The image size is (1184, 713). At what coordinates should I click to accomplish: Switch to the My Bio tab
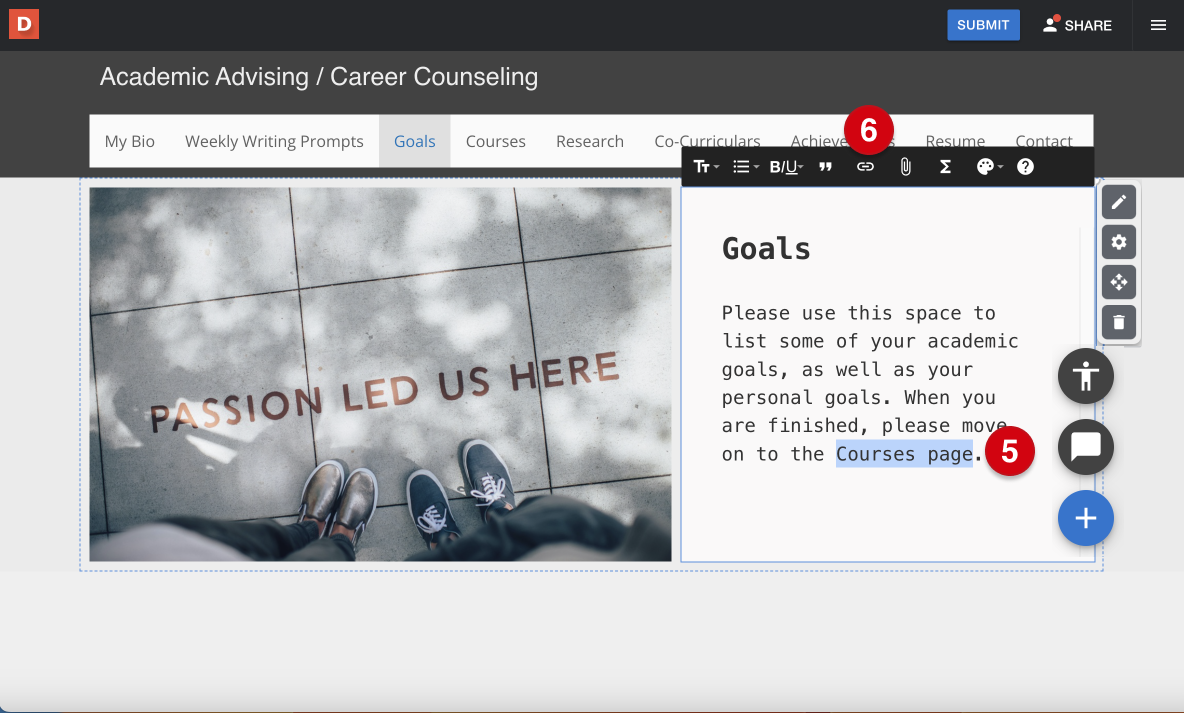(x=130, y=141)
